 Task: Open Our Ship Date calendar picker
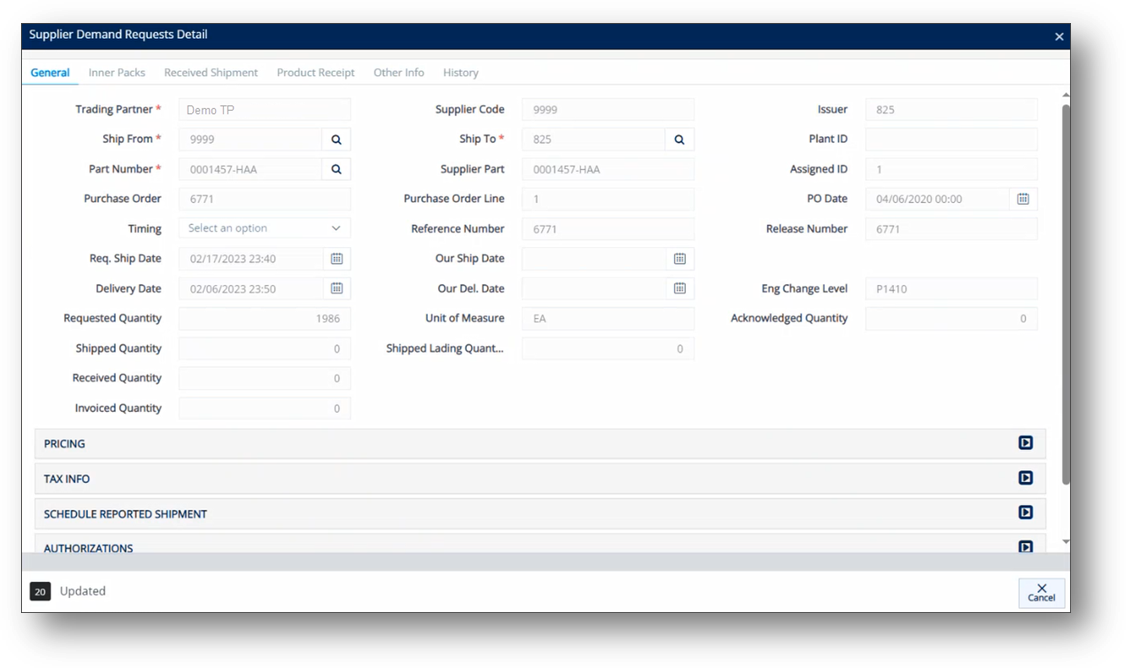[680, 259]
